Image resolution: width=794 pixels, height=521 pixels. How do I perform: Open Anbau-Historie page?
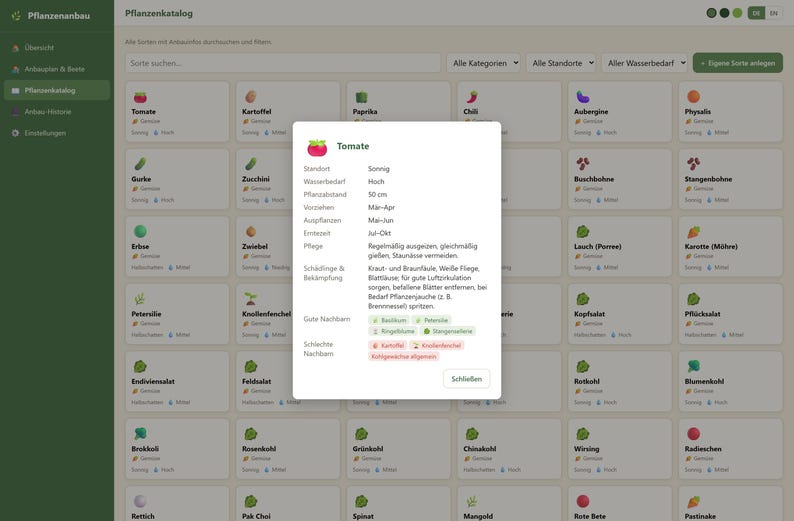point(57,111)
